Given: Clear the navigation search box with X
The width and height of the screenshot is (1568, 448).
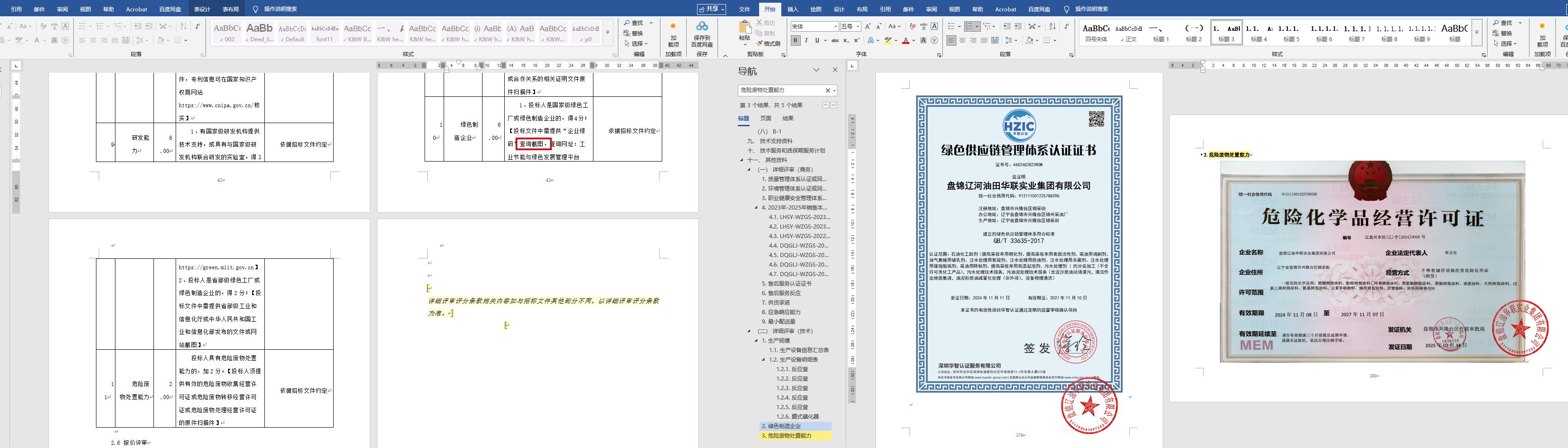Looking at the screenshot, I should [827, 91].
